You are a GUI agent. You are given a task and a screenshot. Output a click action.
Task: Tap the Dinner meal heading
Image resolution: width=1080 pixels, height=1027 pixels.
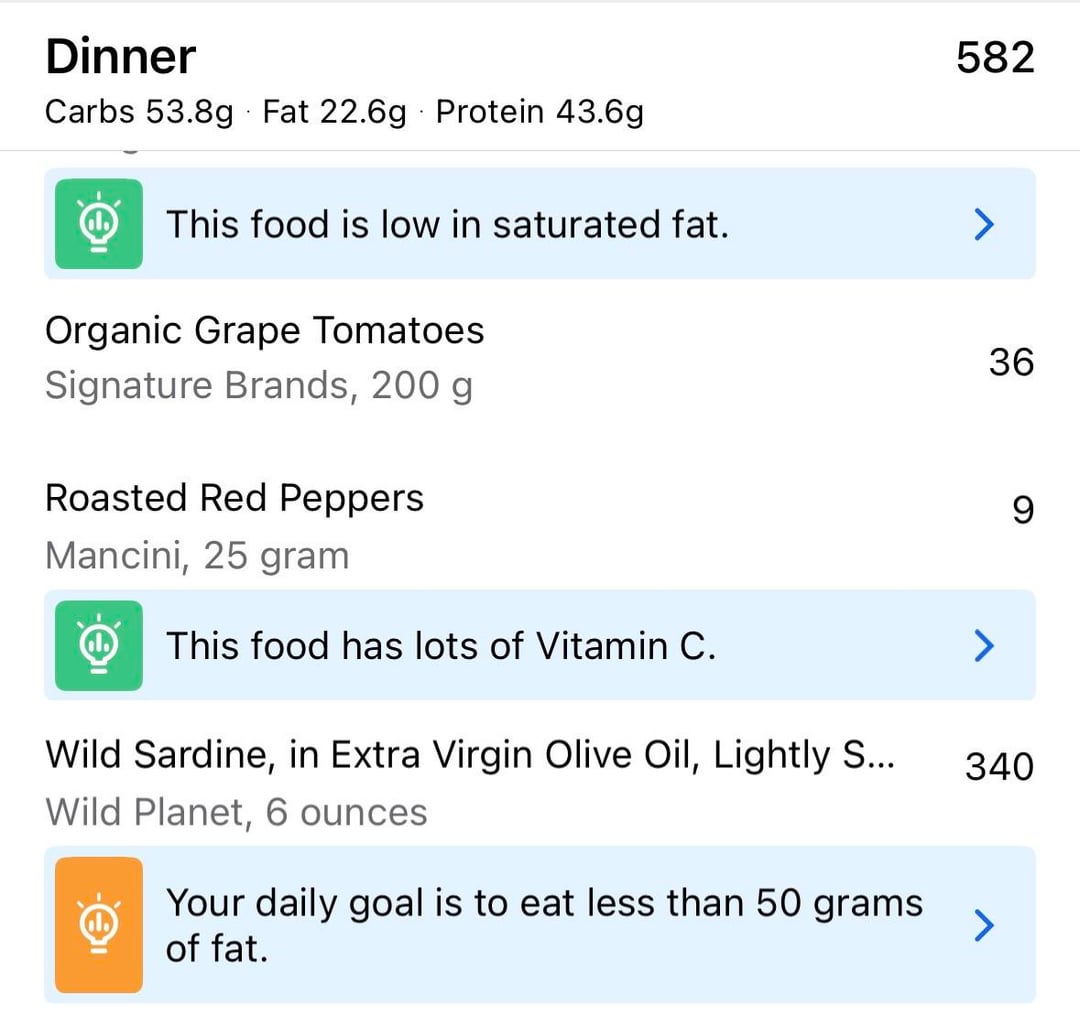121,58
